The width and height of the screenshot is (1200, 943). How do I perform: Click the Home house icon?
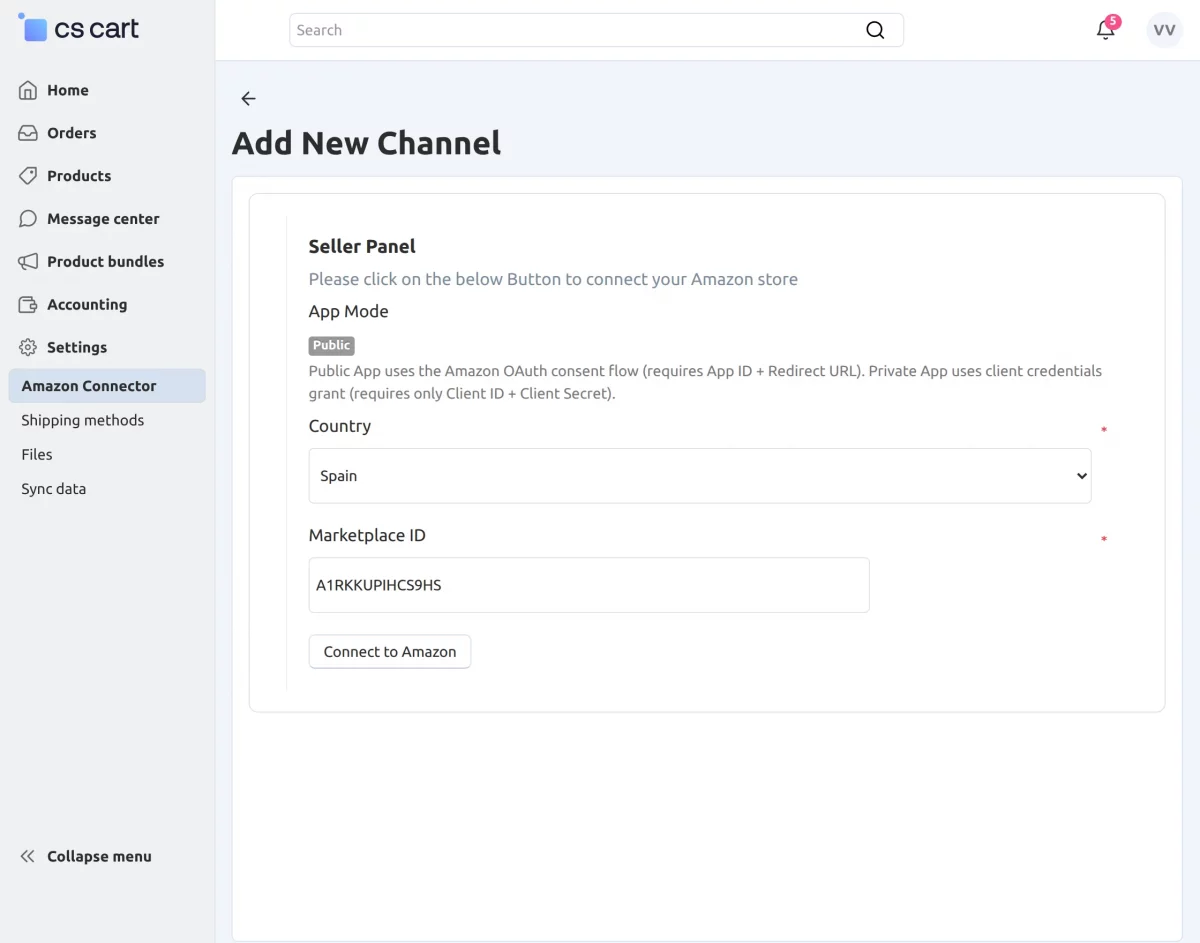[x=28, y=90]
